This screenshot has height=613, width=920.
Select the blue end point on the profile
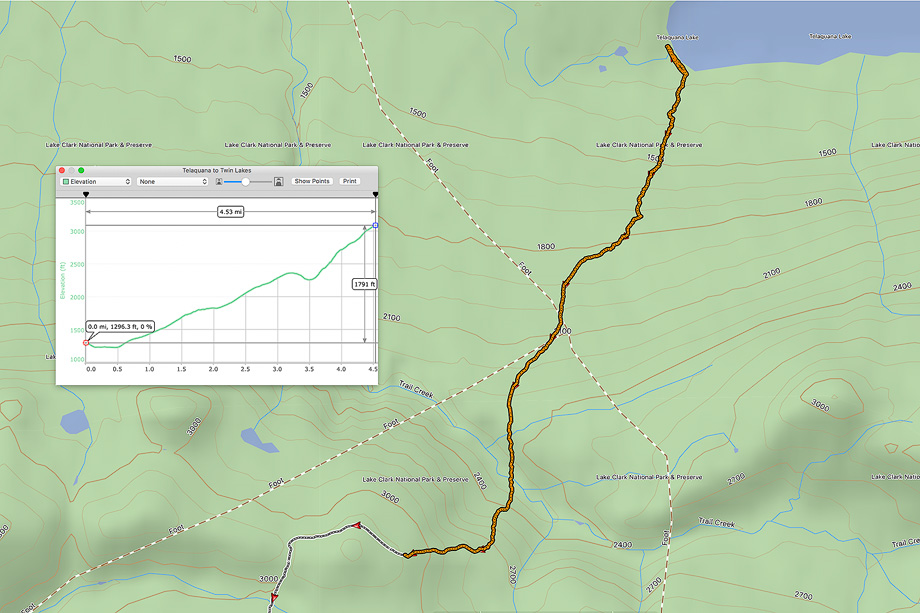[376, 225]
